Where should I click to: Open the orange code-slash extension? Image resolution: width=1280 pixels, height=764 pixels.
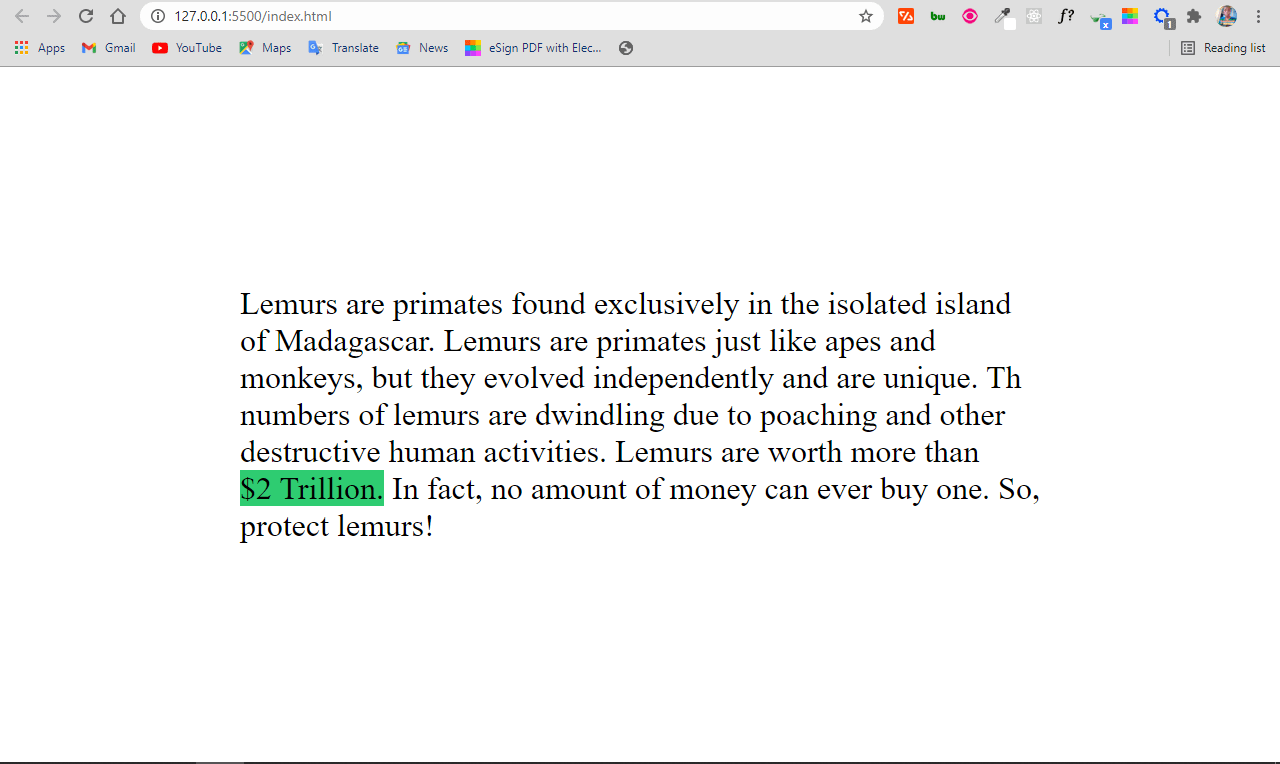(x=906, y=16)
